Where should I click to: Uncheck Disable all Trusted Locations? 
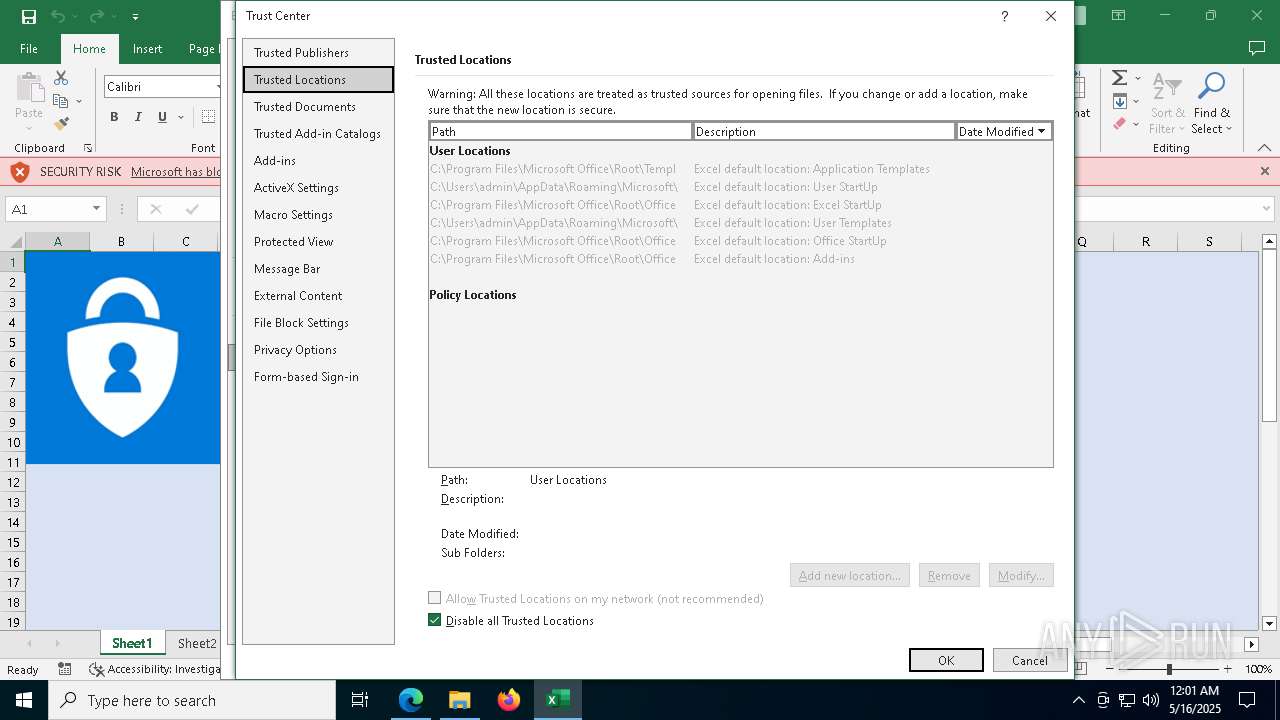(x=435, y=620)
